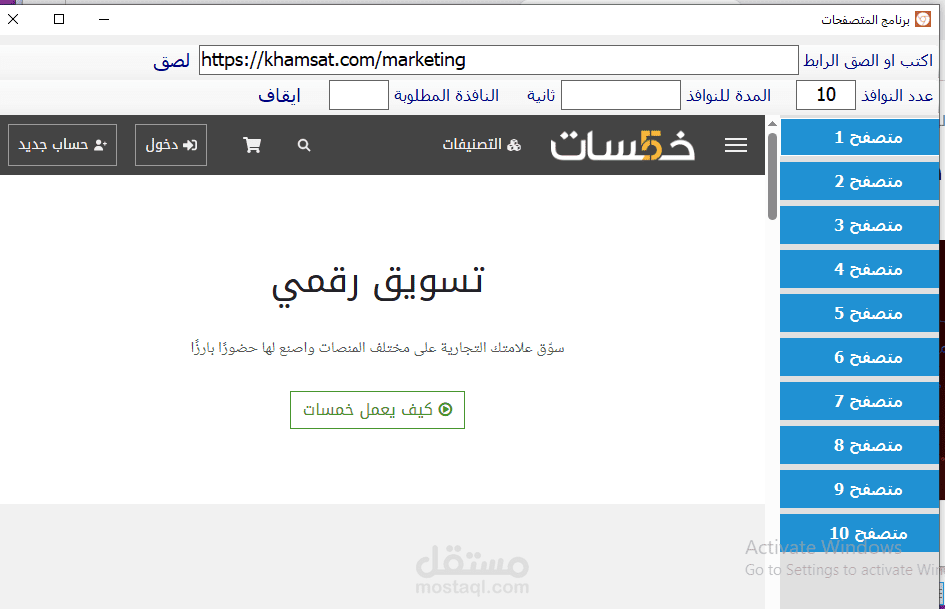Switch to متصفح 6 tab

(859, 357)
